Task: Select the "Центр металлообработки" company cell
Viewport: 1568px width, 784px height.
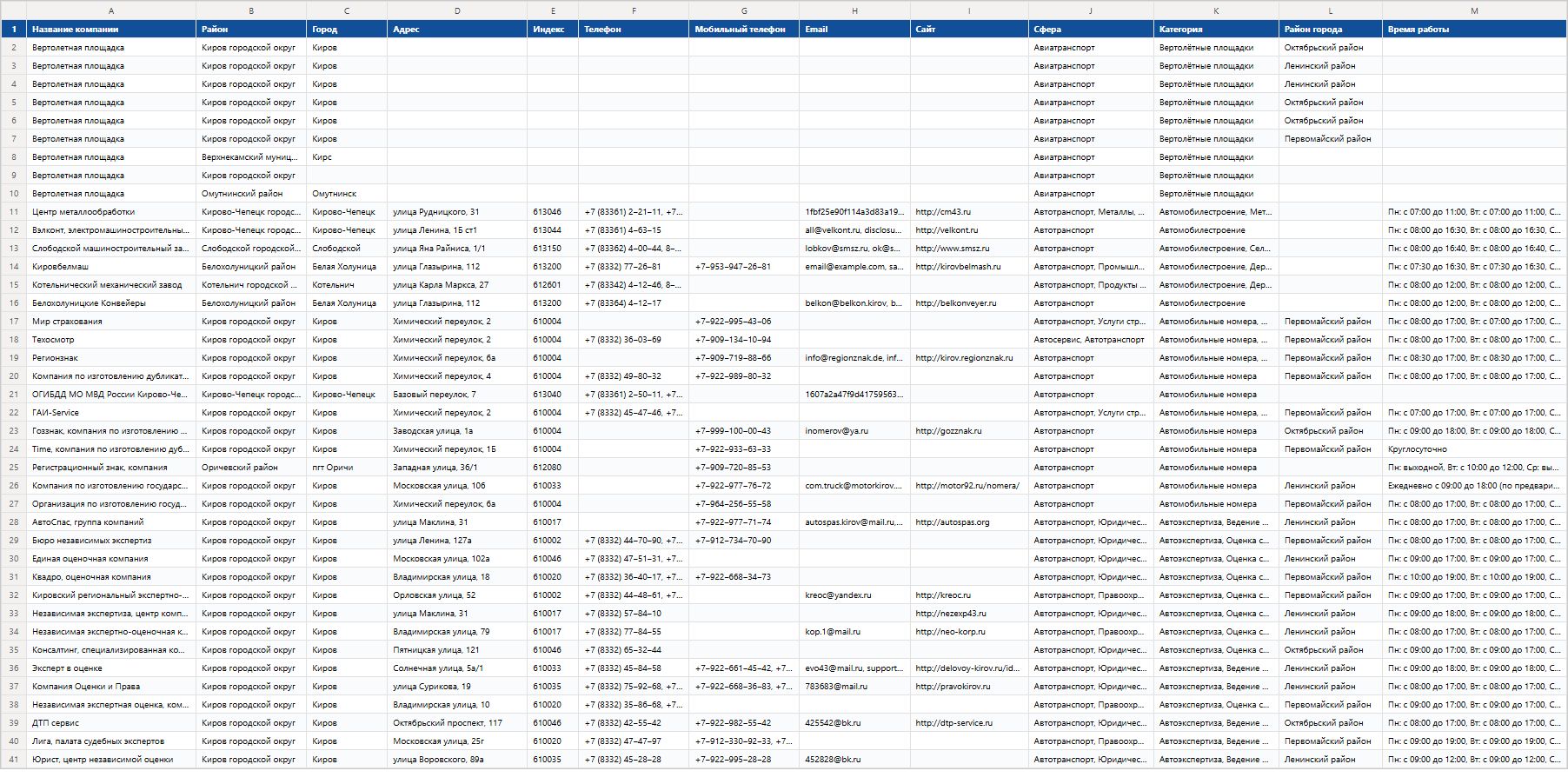Action: pyautogui.click(x=111, y=212)
